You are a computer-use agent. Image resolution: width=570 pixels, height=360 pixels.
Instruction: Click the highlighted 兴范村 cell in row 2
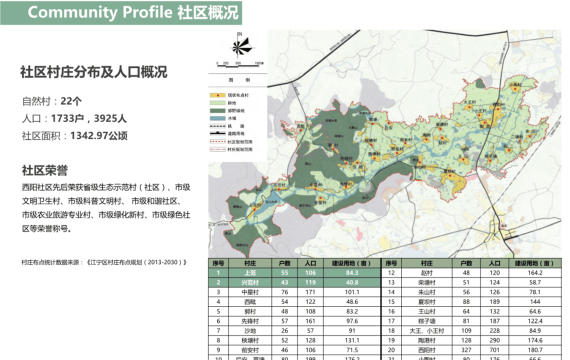click(250, 283)
